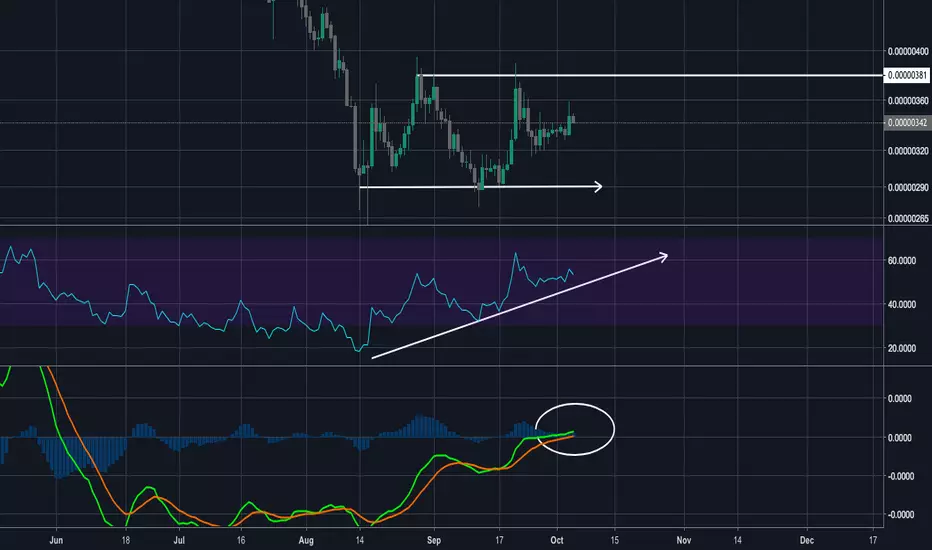Select the white 0.00000381 resistance line
The width and height of the screenshot is (932, 550).
651,76
